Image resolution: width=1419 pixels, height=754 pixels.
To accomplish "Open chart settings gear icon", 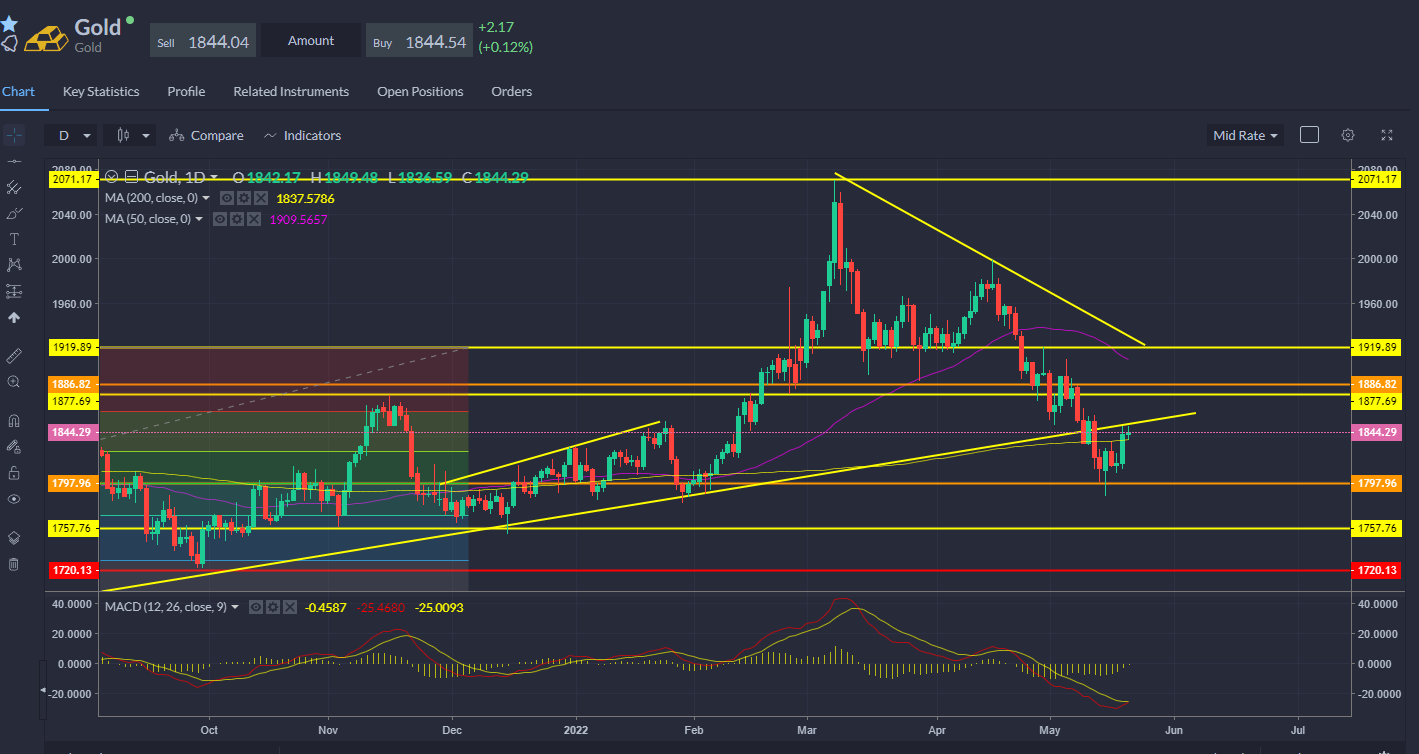I will pyautogui.click(x=1348, y=135).
